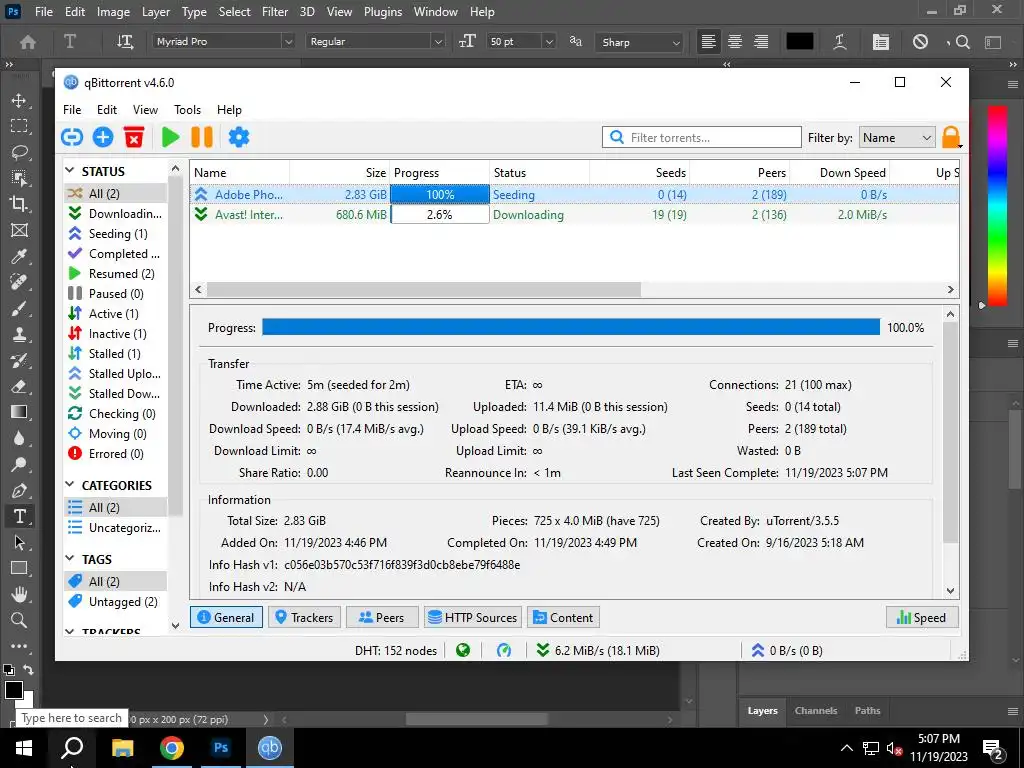Click the Cancel current edits icon
This screenshot has height=768, width=1024.
click(920, 42)
